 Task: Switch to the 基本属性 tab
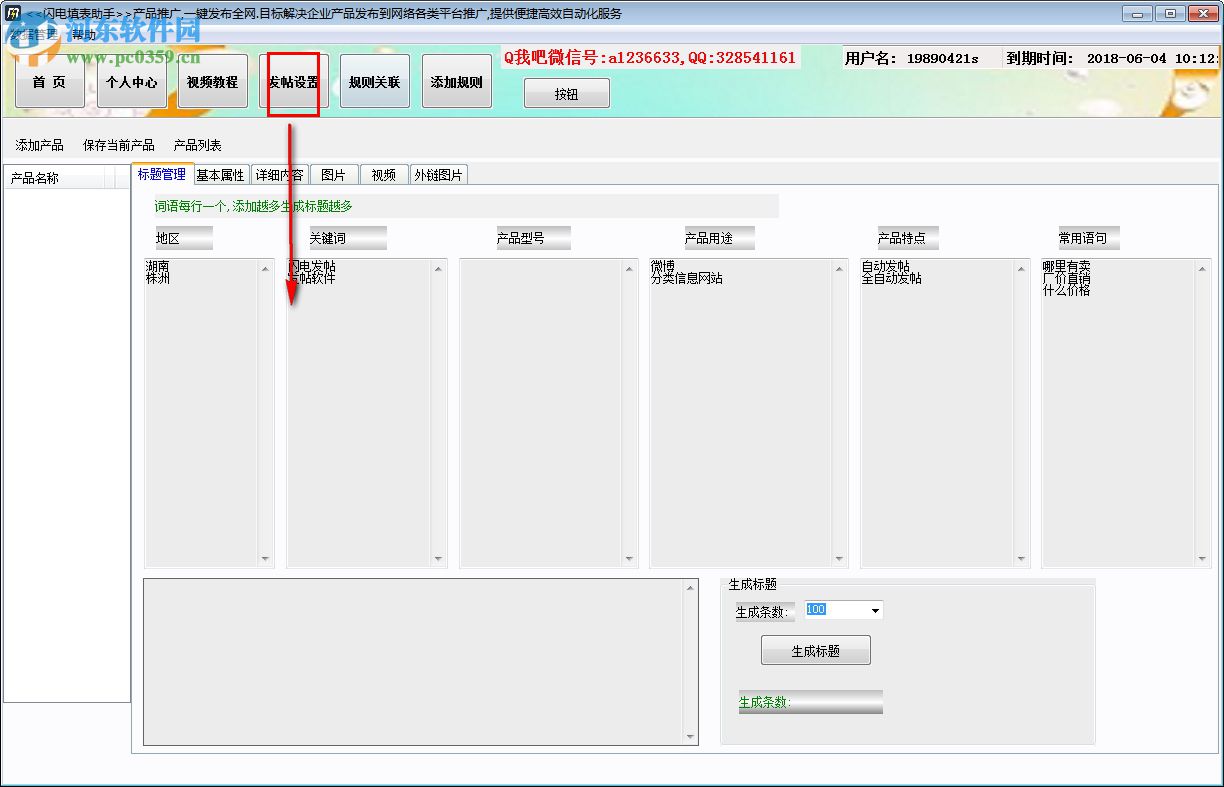pos(220,173)
